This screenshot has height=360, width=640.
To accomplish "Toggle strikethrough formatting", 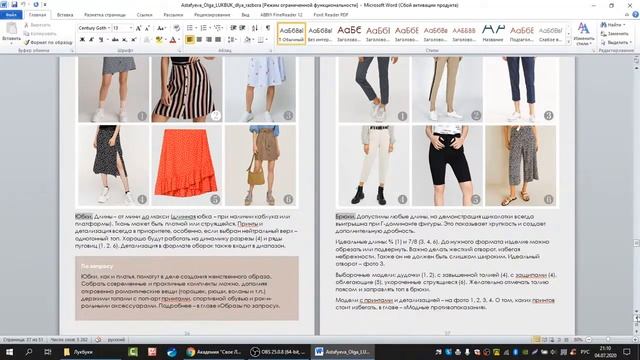I will [115, 40].
